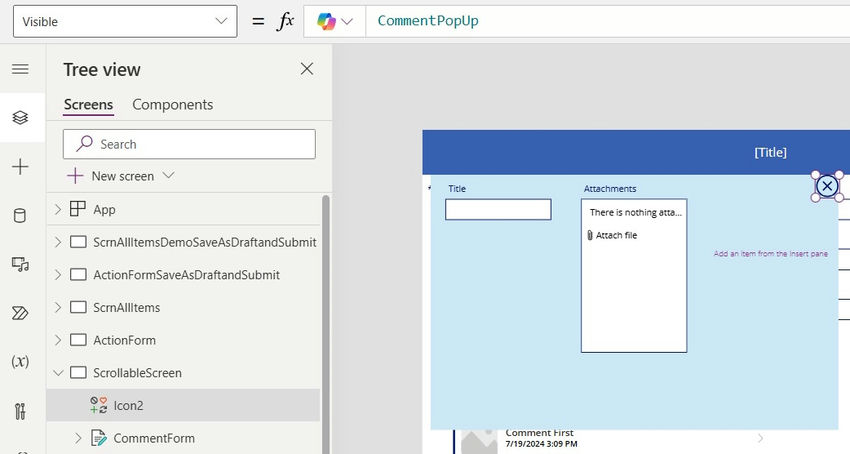Expand the App tree node
The height and width of the screenshot is (454, 850).
[x=58, y=209]
